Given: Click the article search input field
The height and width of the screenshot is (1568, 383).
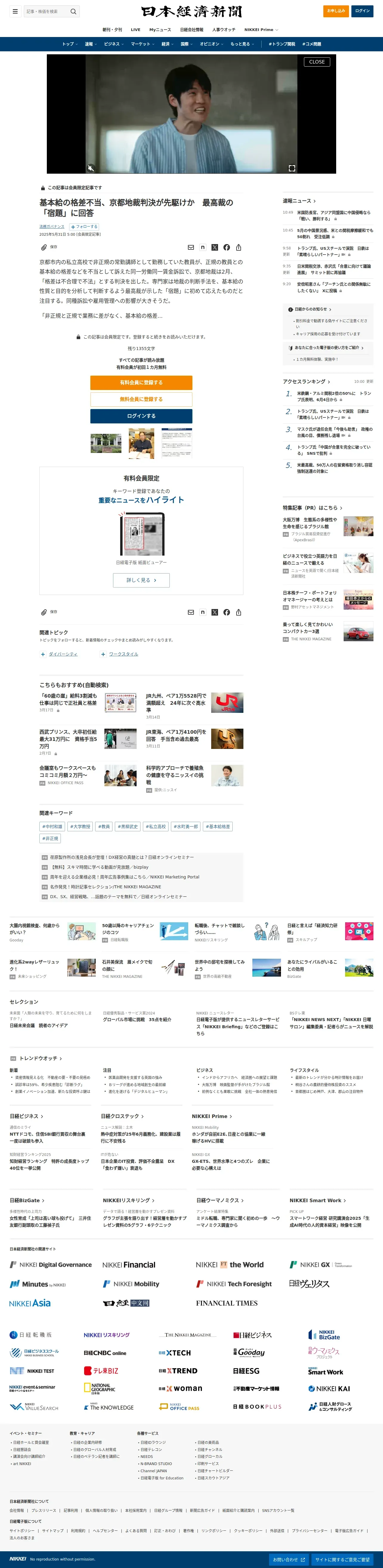Looking at the screenshot, I should coord(47,11).
